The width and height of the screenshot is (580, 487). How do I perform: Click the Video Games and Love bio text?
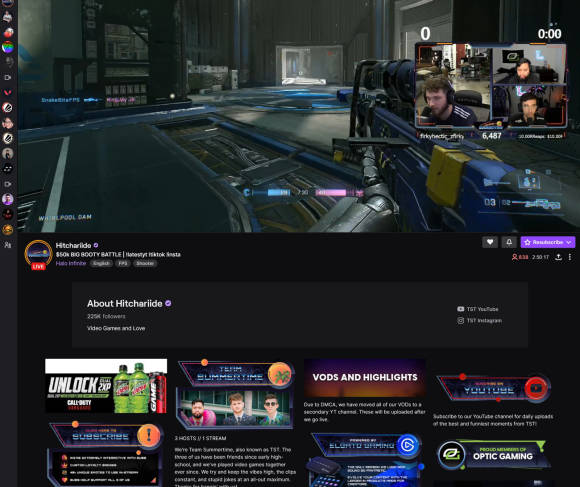coord(116,328)
